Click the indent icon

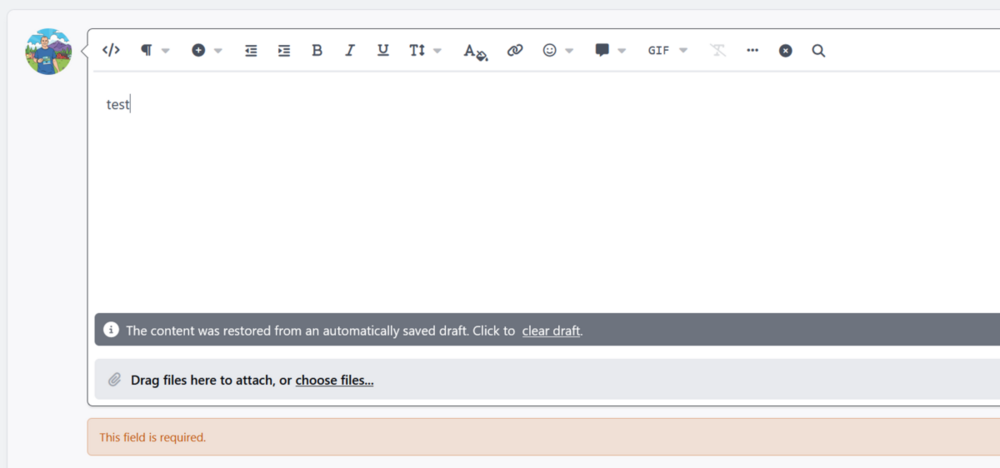click(284, 50)
